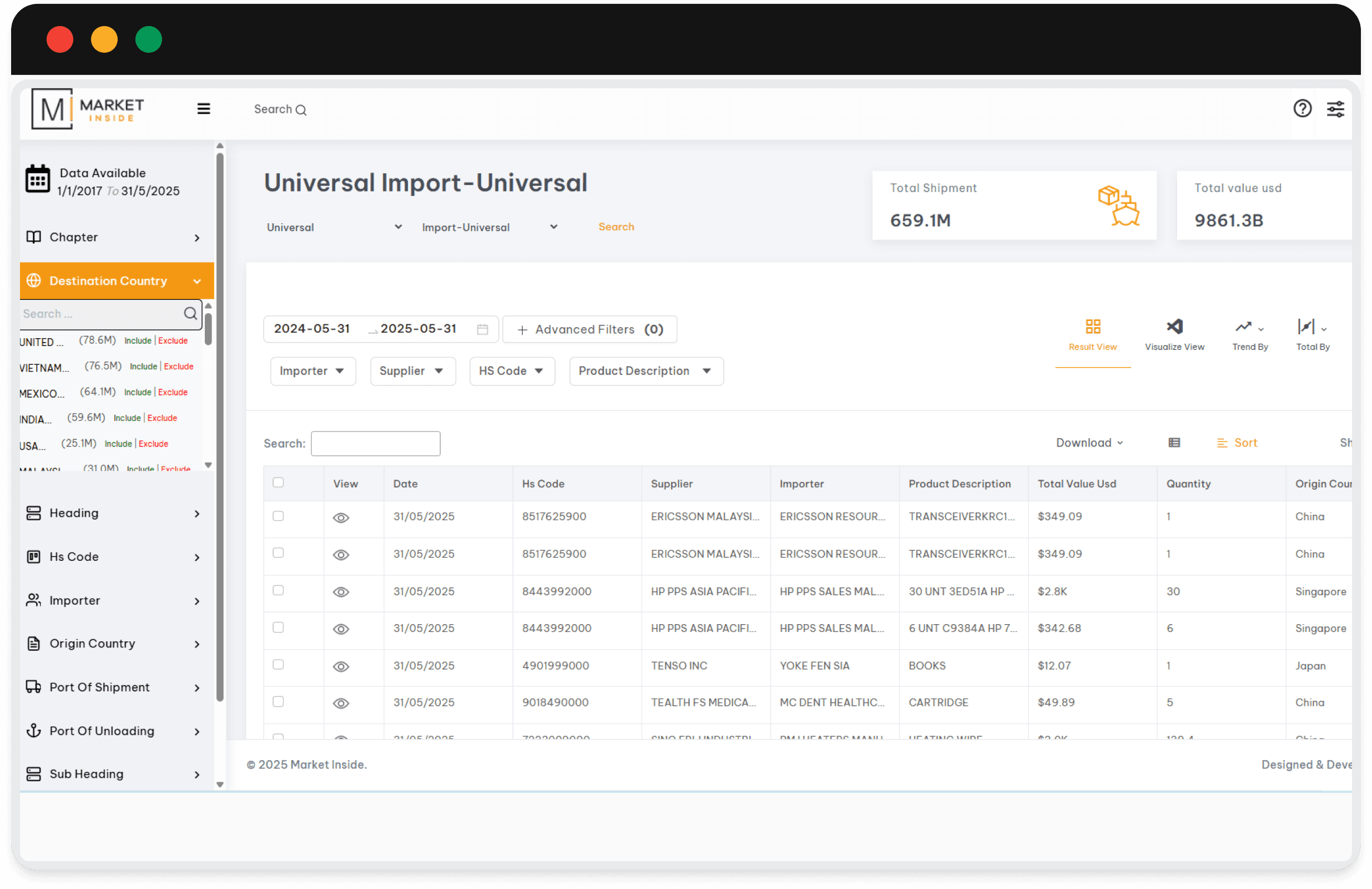
Task: Open the help icon in the top bar
Action: 1303,108
